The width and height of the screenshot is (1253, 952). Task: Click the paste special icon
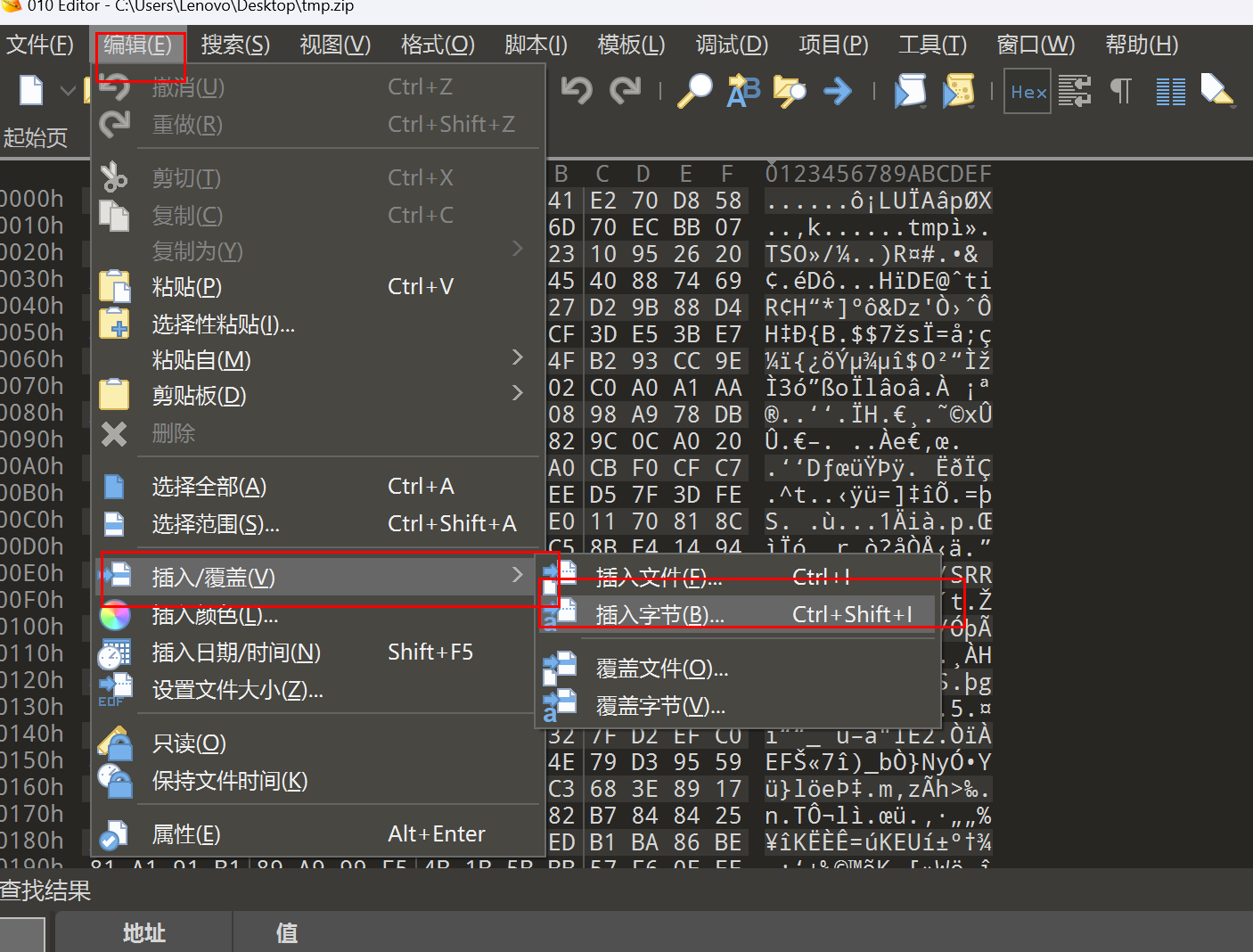point(114,324)
